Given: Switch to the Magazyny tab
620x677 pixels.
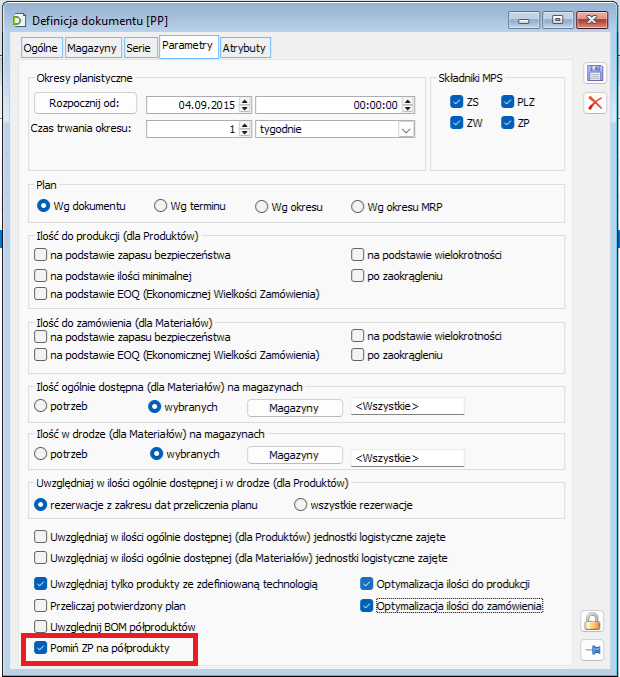Looking at the screenshot, I should tap(92, 48).
